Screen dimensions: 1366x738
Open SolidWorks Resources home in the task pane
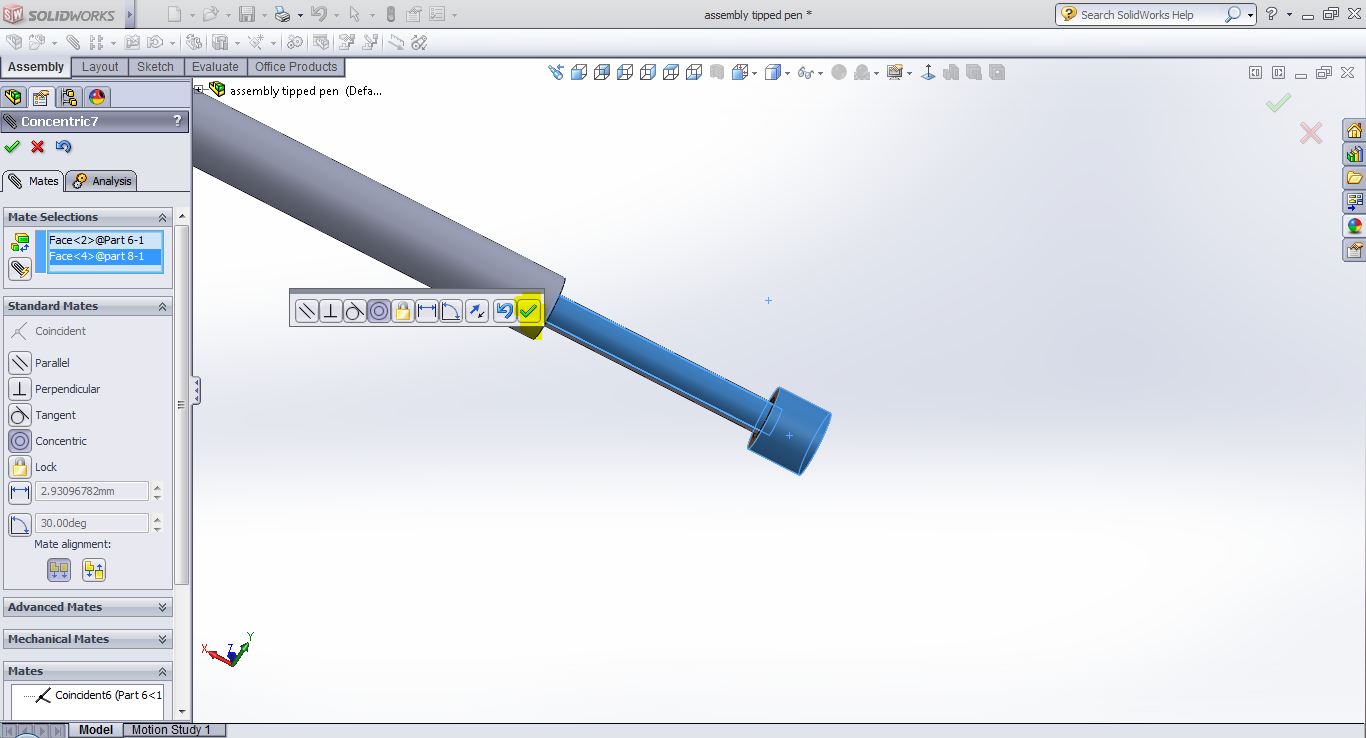[1354, 131]
